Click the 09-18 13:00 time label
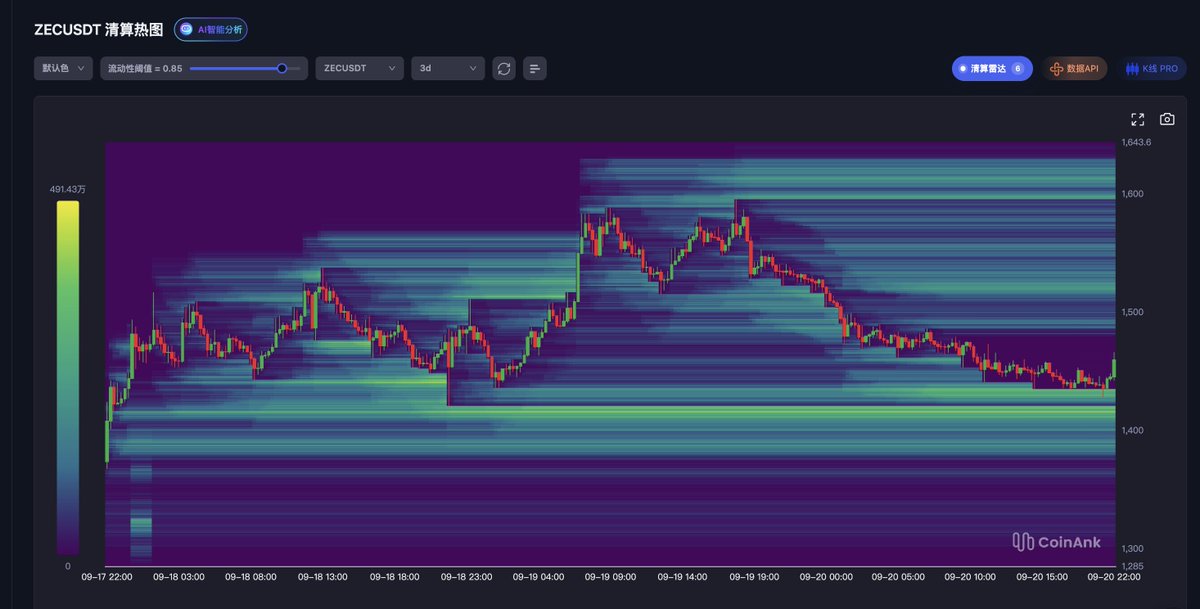This screenshot has width=1200, height=609. pyautogui.click(x=323, y=577)
